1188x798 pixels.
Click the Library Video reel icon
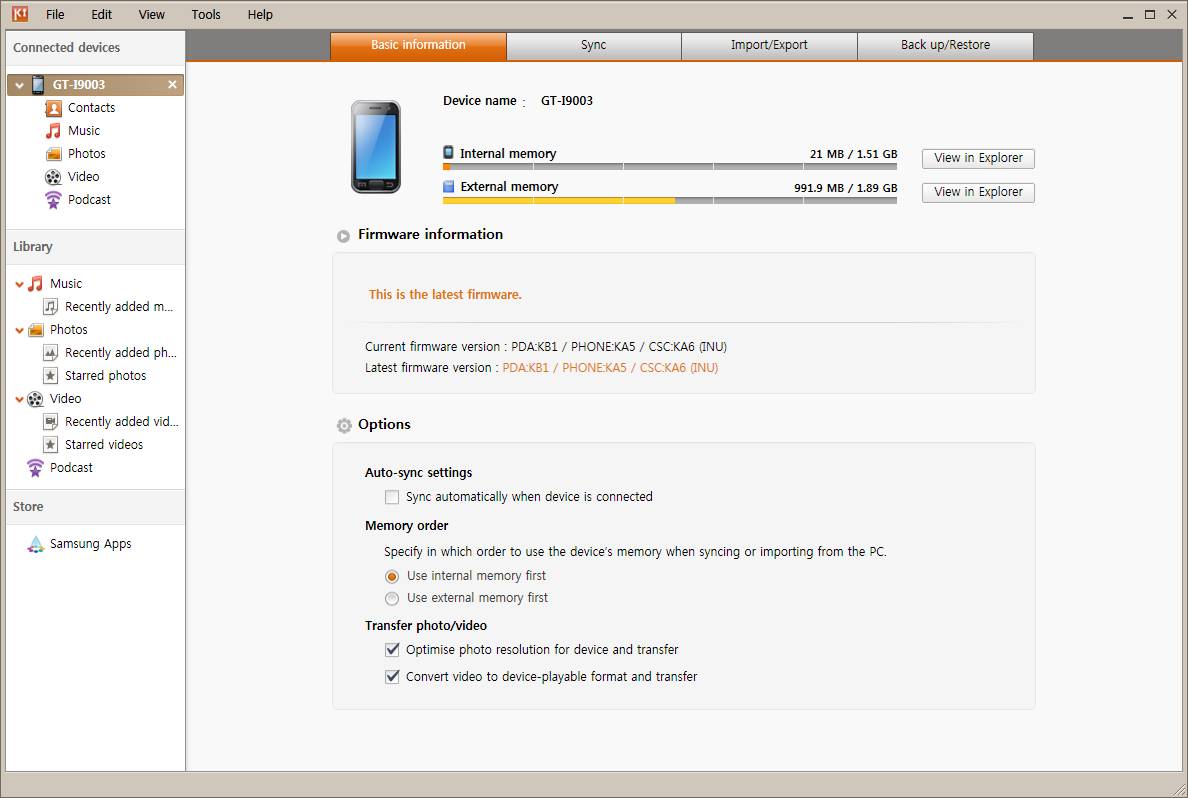[36, 399]
